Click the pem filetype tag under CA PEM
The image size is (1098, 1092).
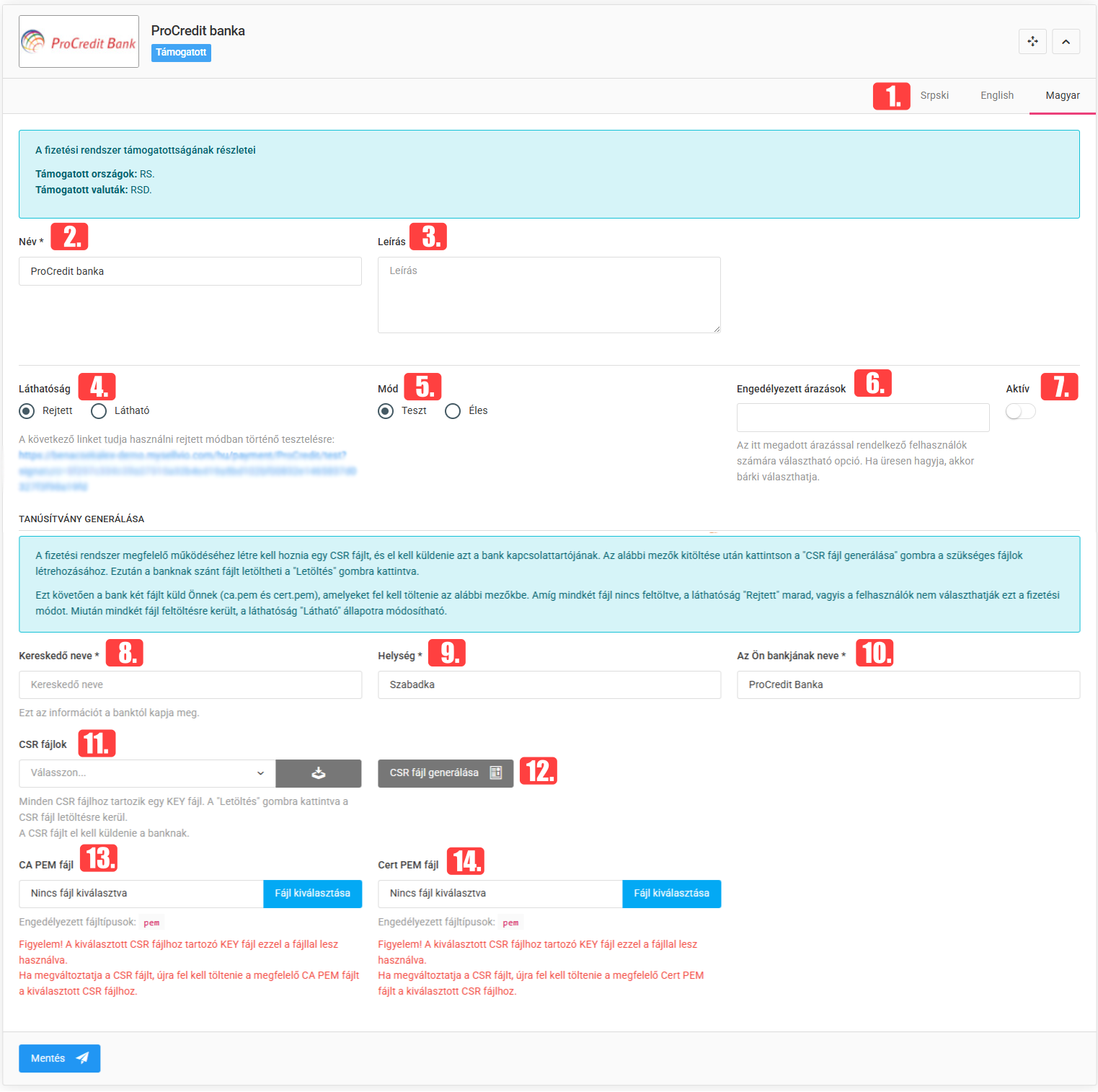pyautogui.click(x=151, y=923)
